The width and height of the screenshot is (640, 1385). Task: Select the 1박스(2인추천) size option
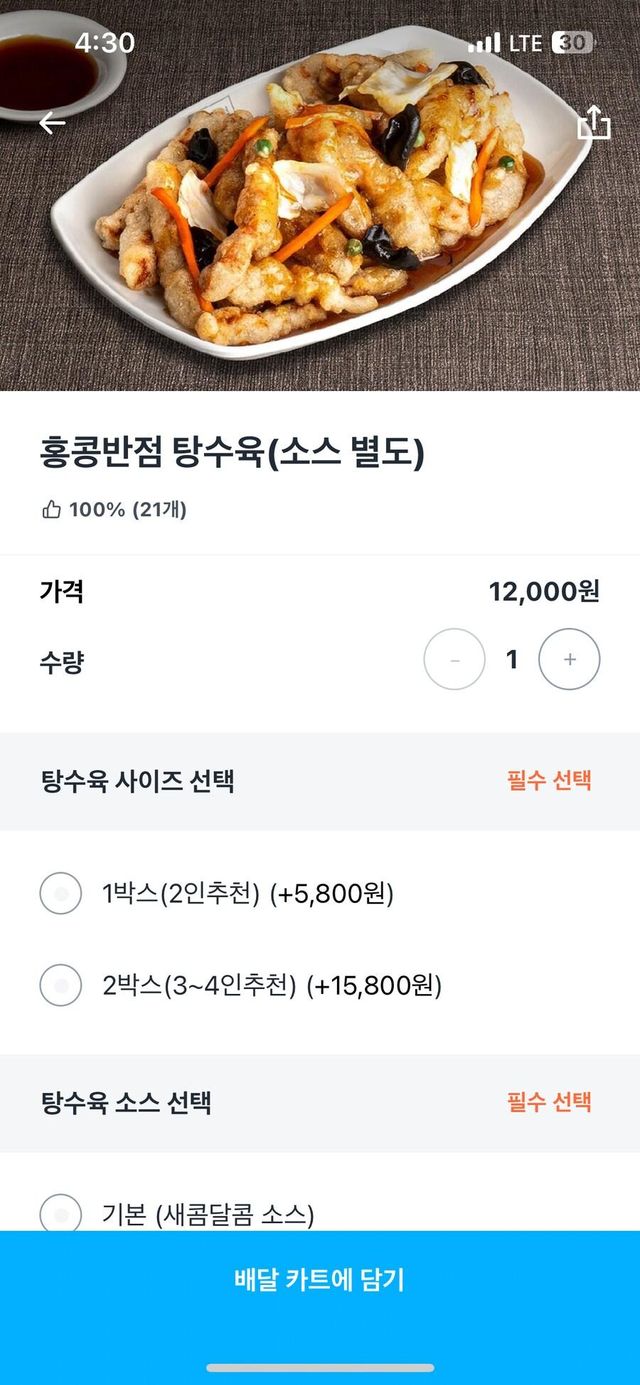click(x=61, y=893)
